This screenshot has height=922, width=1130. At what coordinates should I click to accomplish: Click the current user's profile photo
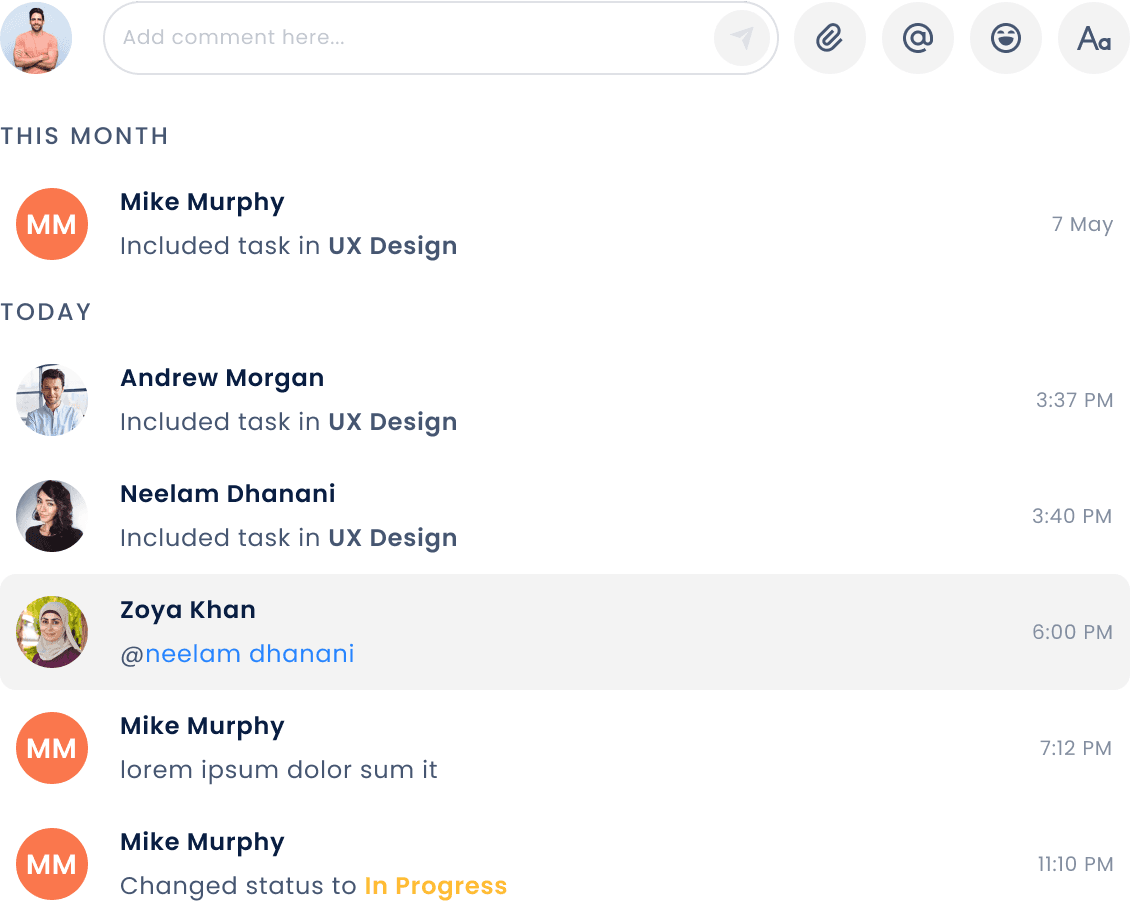[x=36, y=37]
